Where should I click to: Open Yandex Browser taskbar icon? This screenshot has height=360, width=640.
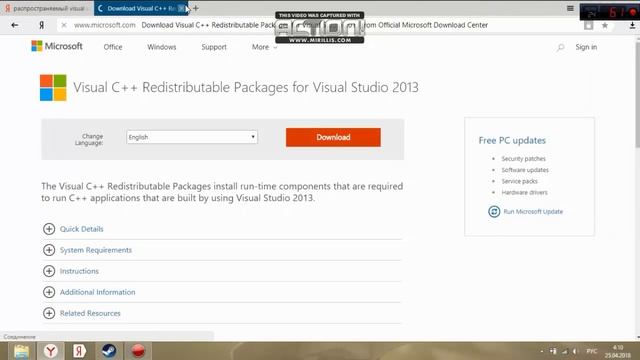tap(51, 351)
